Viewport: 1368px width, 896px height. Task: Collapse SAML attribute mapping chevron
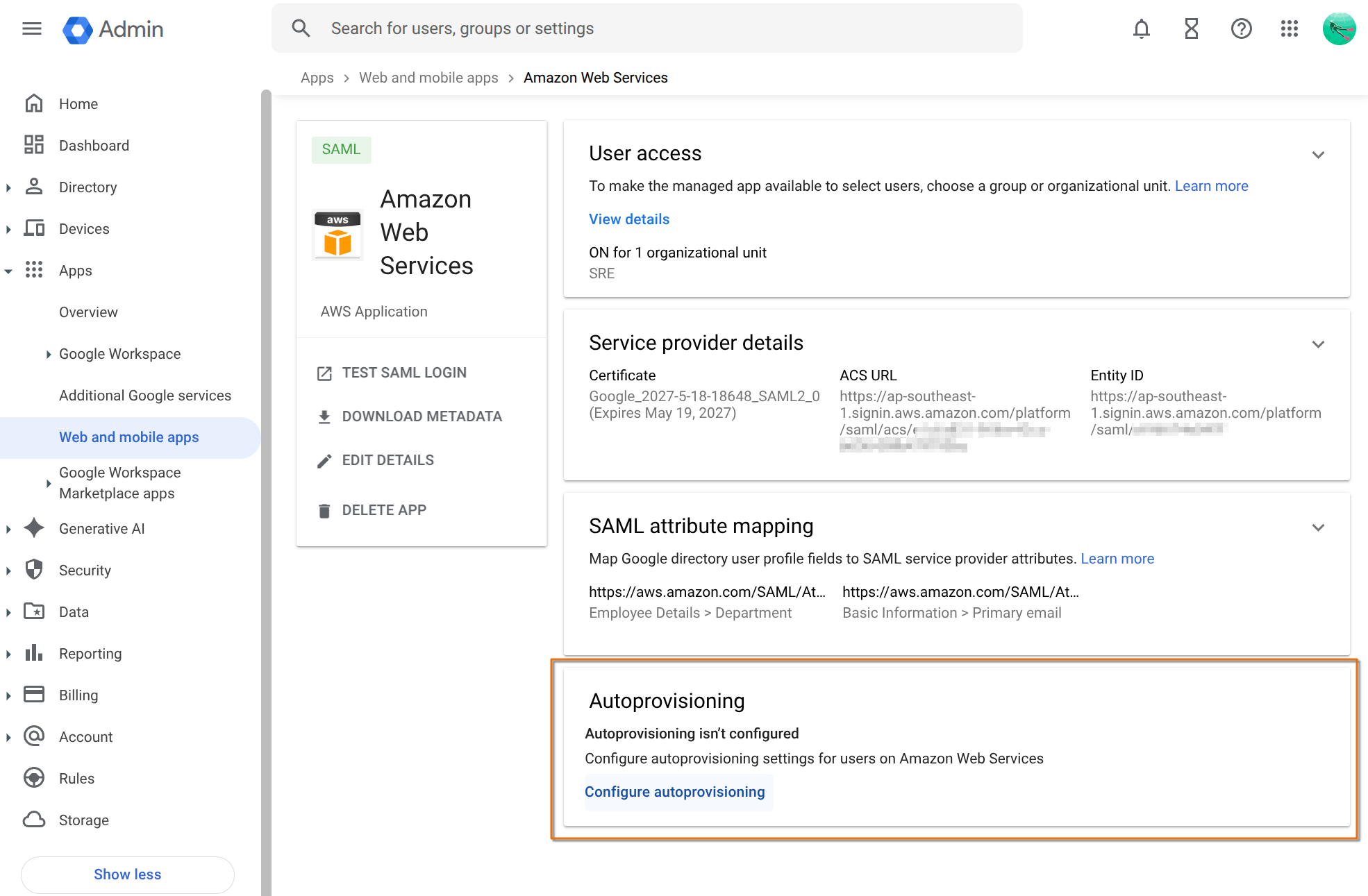pos(1318,527)
